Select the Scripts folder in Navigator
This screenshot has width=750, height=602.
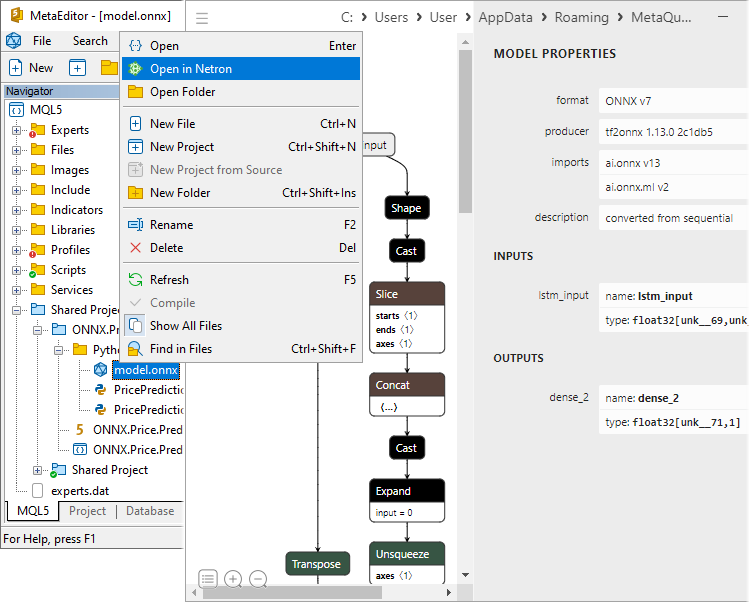click(x=68, y=270)
